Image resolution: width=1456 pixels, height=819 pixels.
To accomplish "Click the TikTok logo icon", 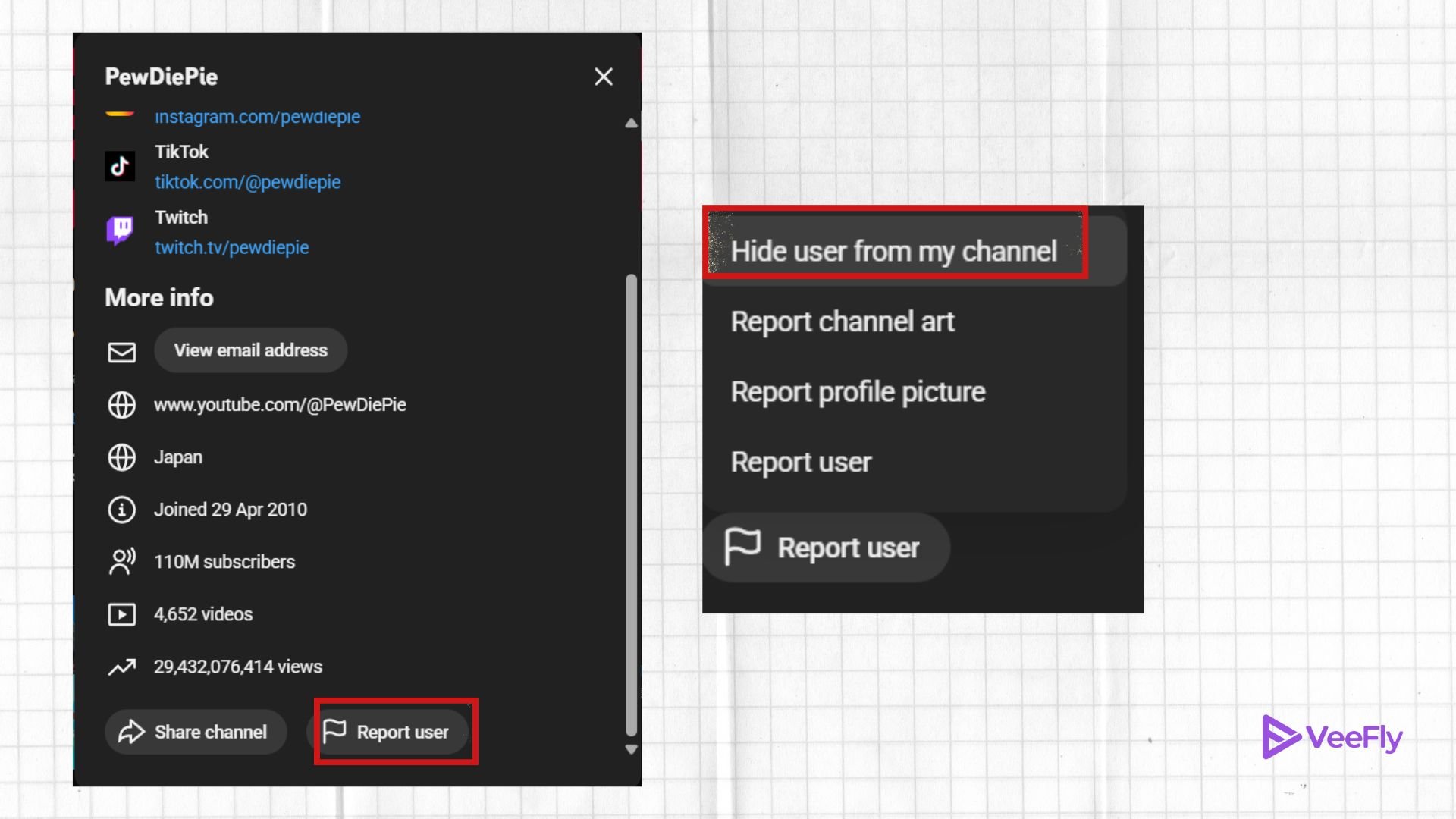I will (120, 166).
